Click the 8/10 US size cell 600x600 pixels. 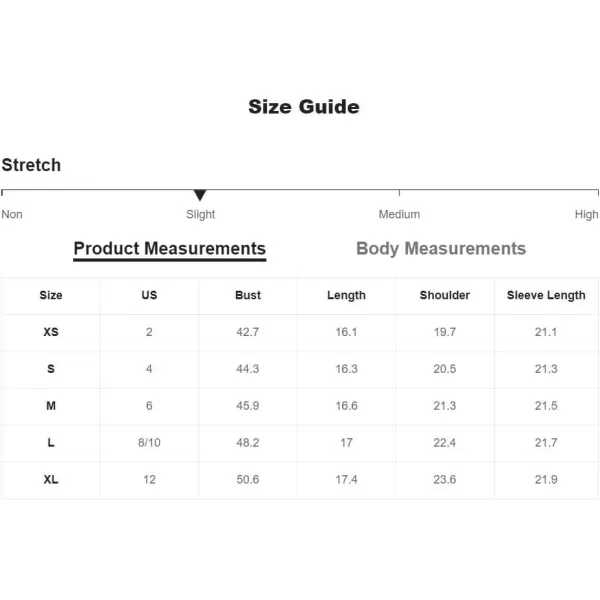click(x=149, y=443)
